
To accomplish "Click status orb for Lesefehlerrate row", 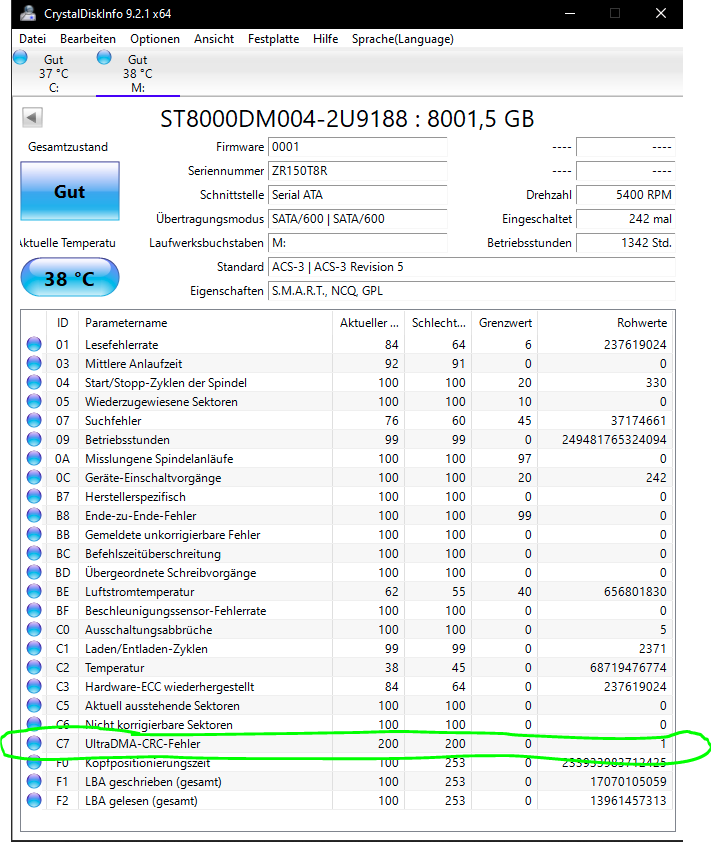I will [x=34, y=344].
